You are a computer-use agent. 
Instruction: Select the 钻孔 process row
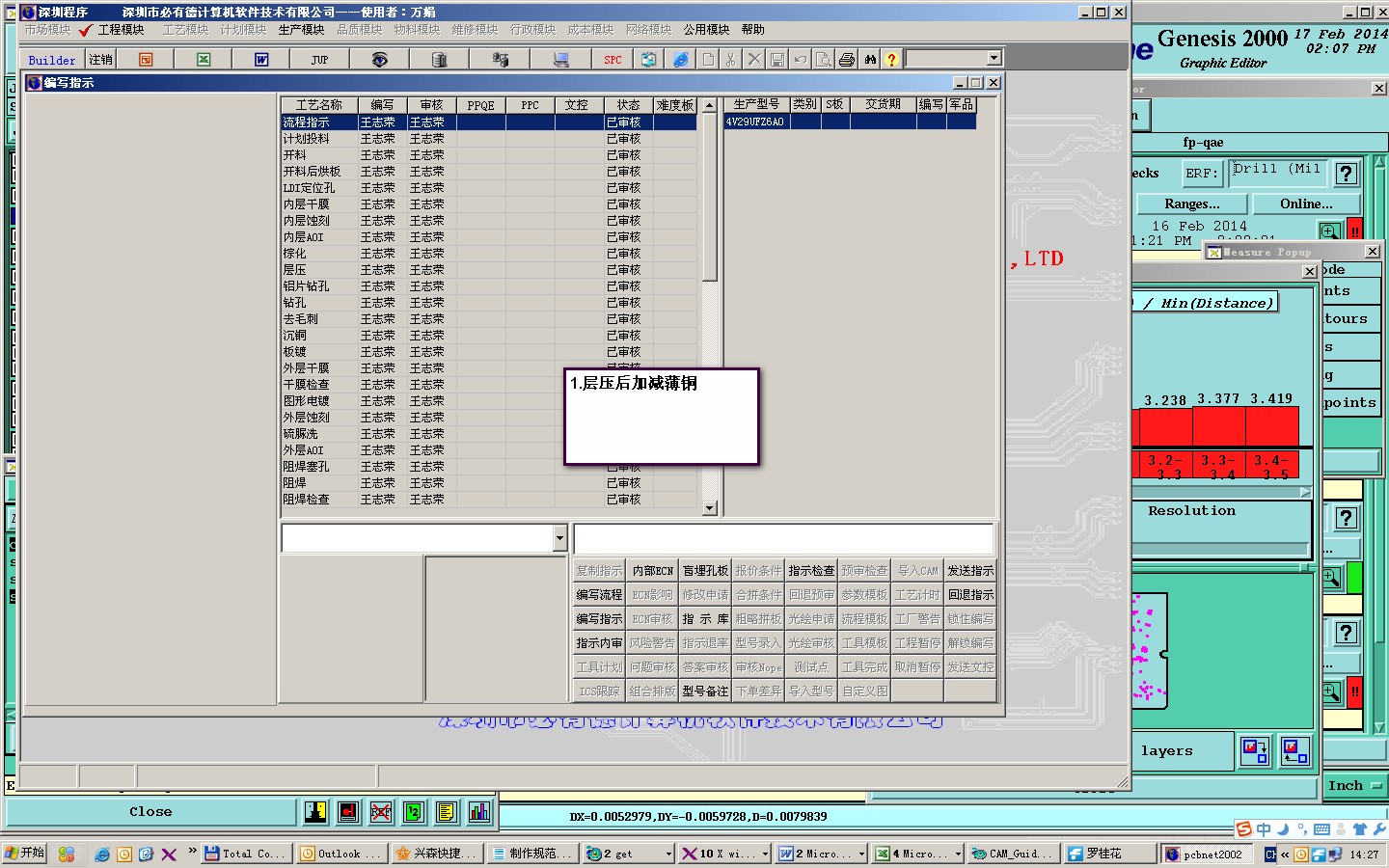pos(489,303)
